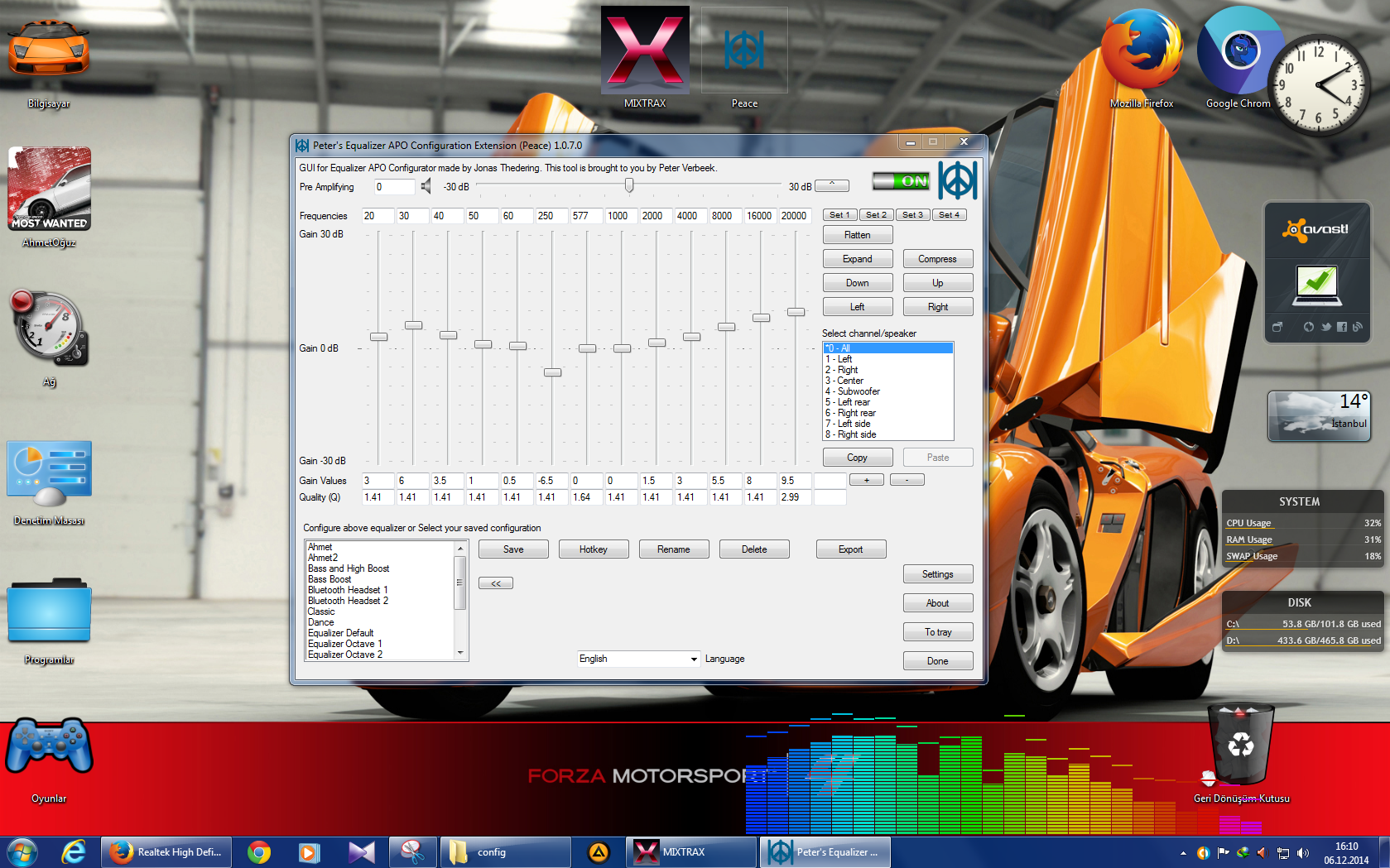Screen dimensions: 1390x868
Task: Add a band with the + button
Action: 867,480
